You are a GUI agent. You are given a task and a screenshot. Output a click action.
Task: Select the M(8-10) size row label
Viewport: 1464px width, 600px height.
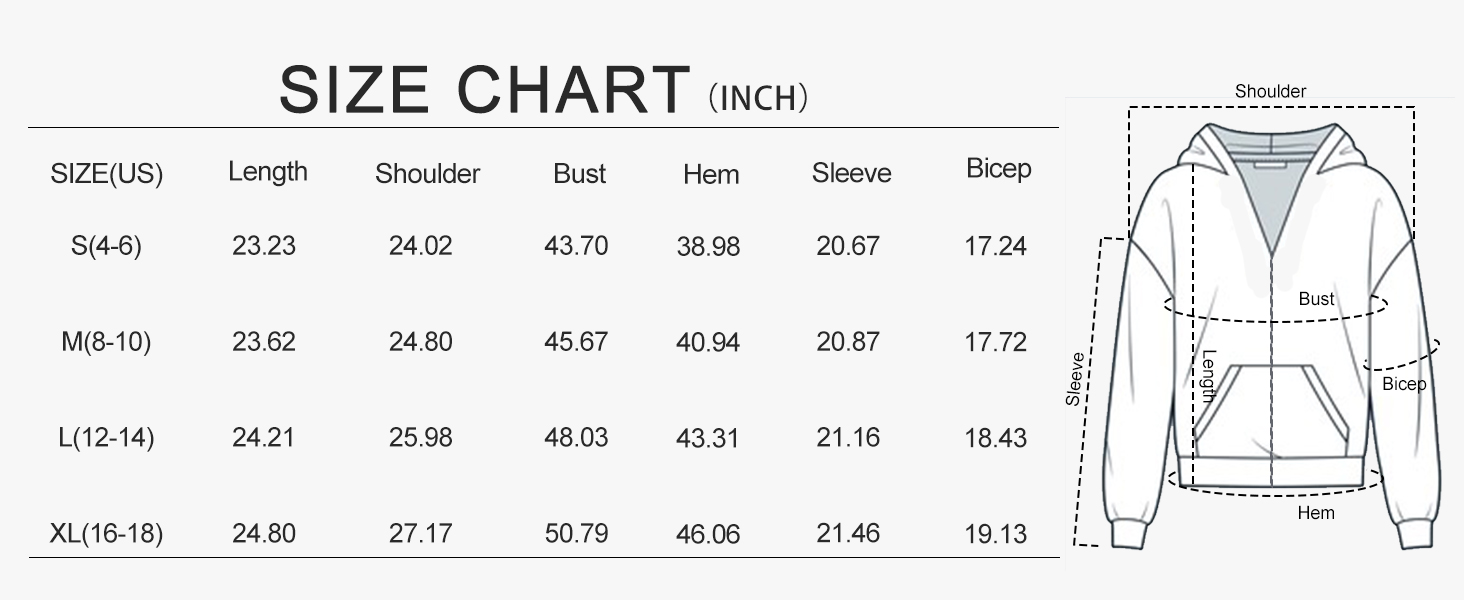[x=106, y=342]
